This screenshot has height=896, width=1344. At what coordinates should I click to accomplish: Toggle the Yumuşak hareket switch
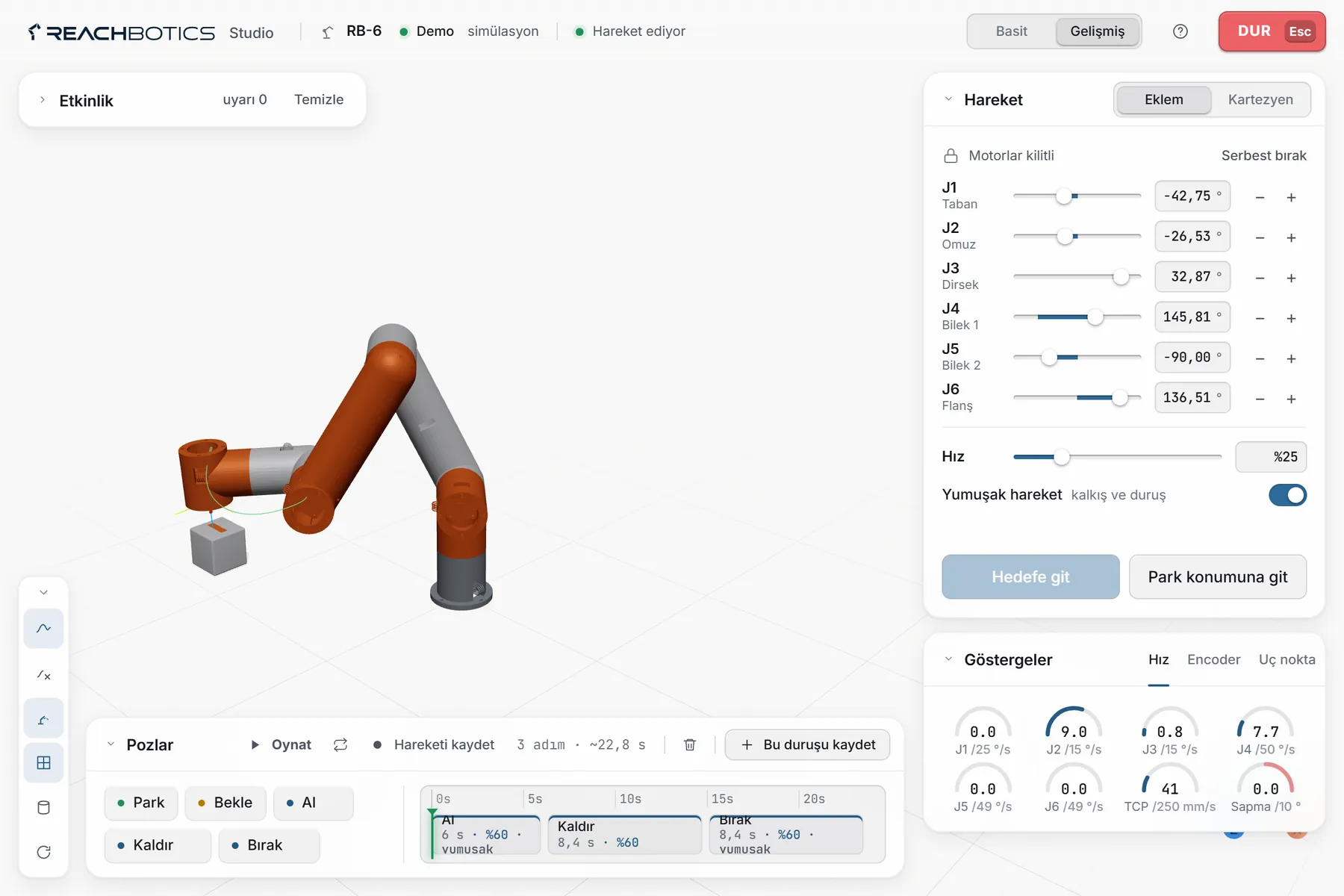[1287, 495]
